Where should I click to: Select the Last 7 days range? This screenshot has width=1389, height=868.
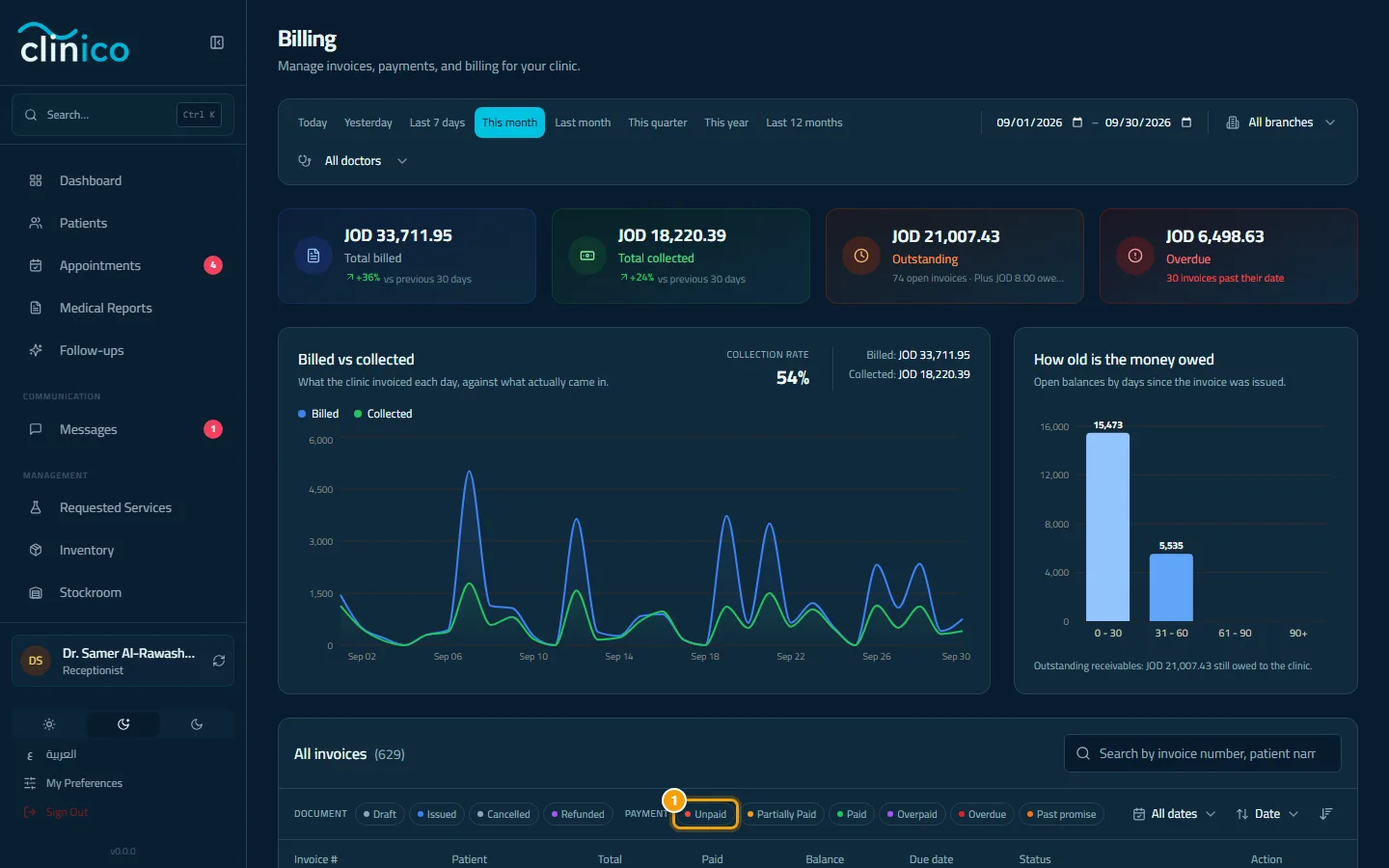(x=437, y=122)
